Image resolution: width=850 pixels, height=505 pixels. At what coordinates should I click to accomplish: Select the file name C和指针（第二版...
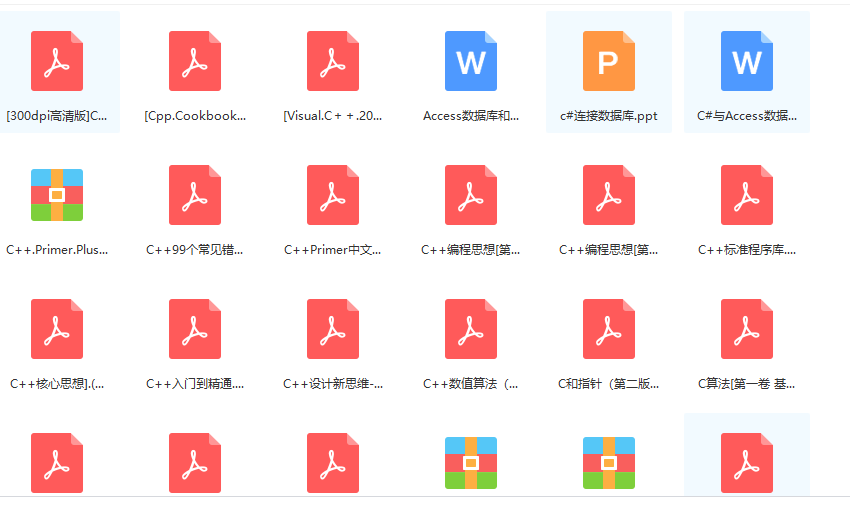[609, 384]
